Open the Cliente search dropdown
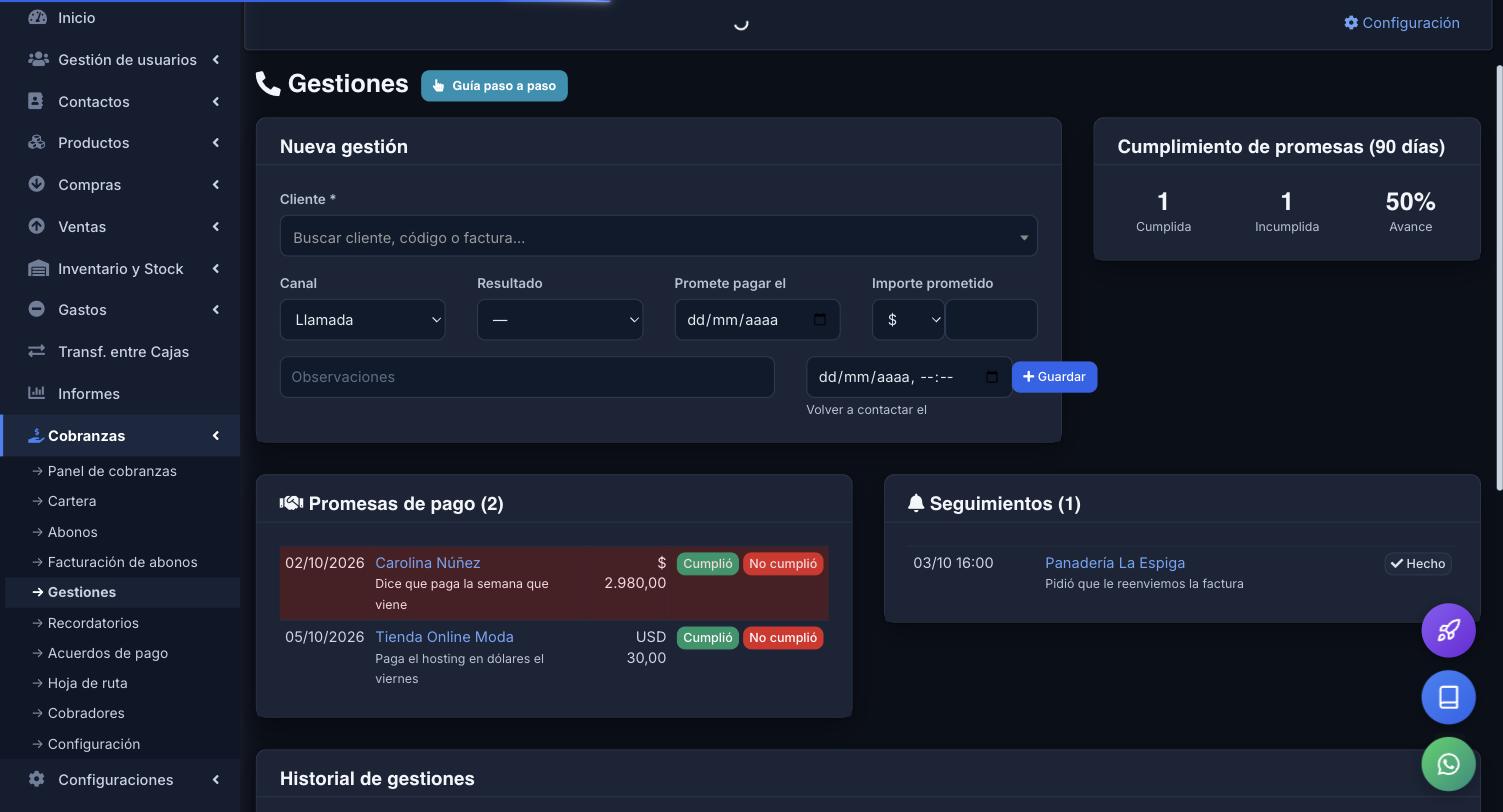1503x812 pixels. point(658,237)
